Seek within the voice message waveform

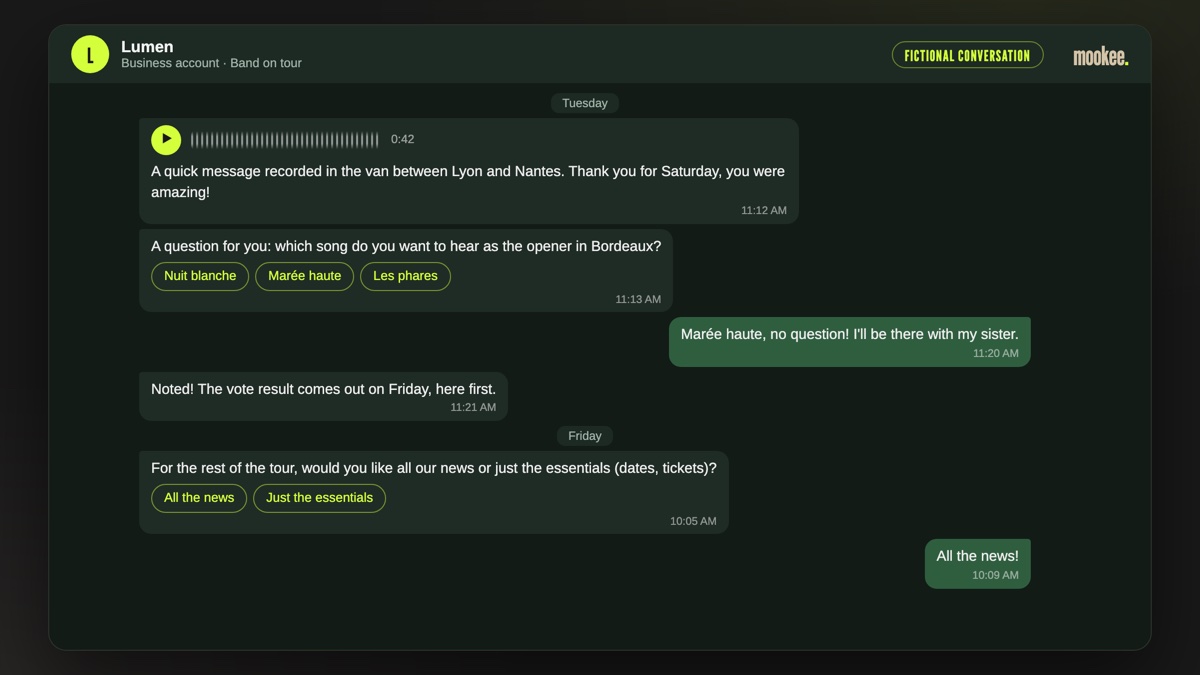click(x=285, y=140)
